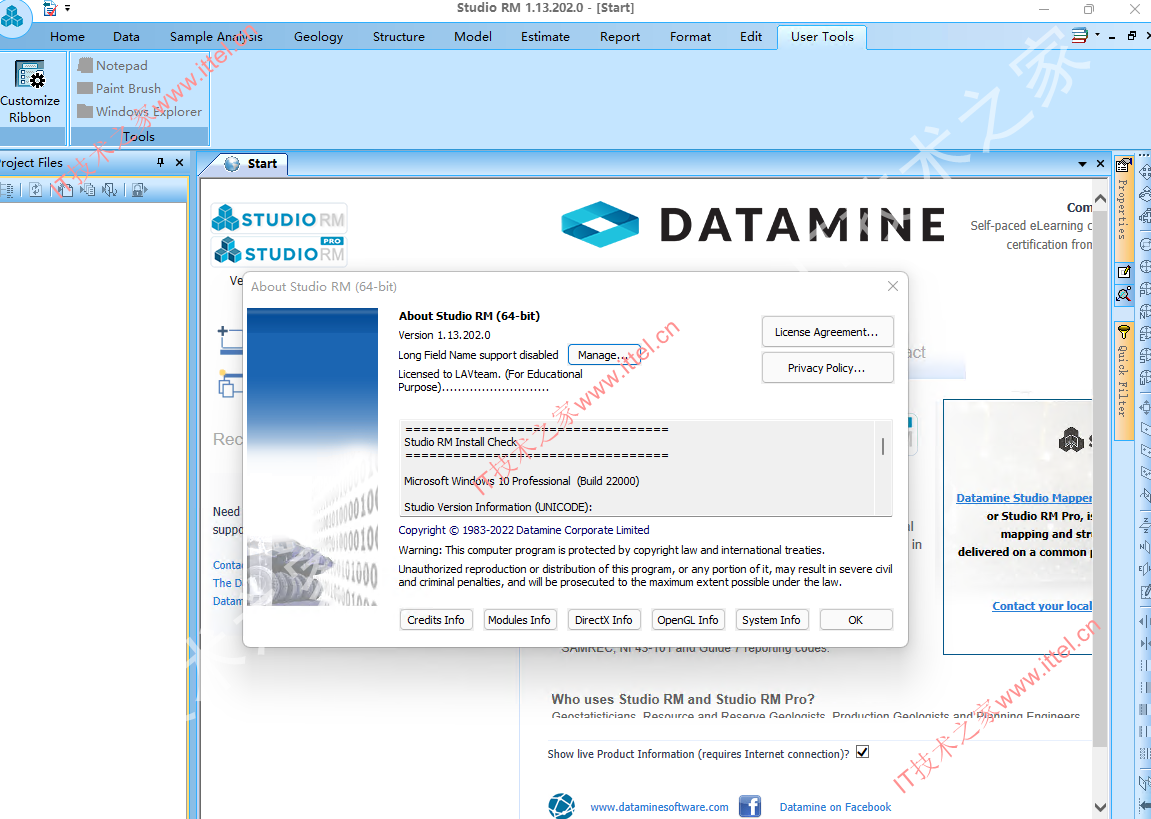Click the Start page scroll down arrow
The width and height of the screenshot is (1151, 819).
click(x=1100, y=807)
